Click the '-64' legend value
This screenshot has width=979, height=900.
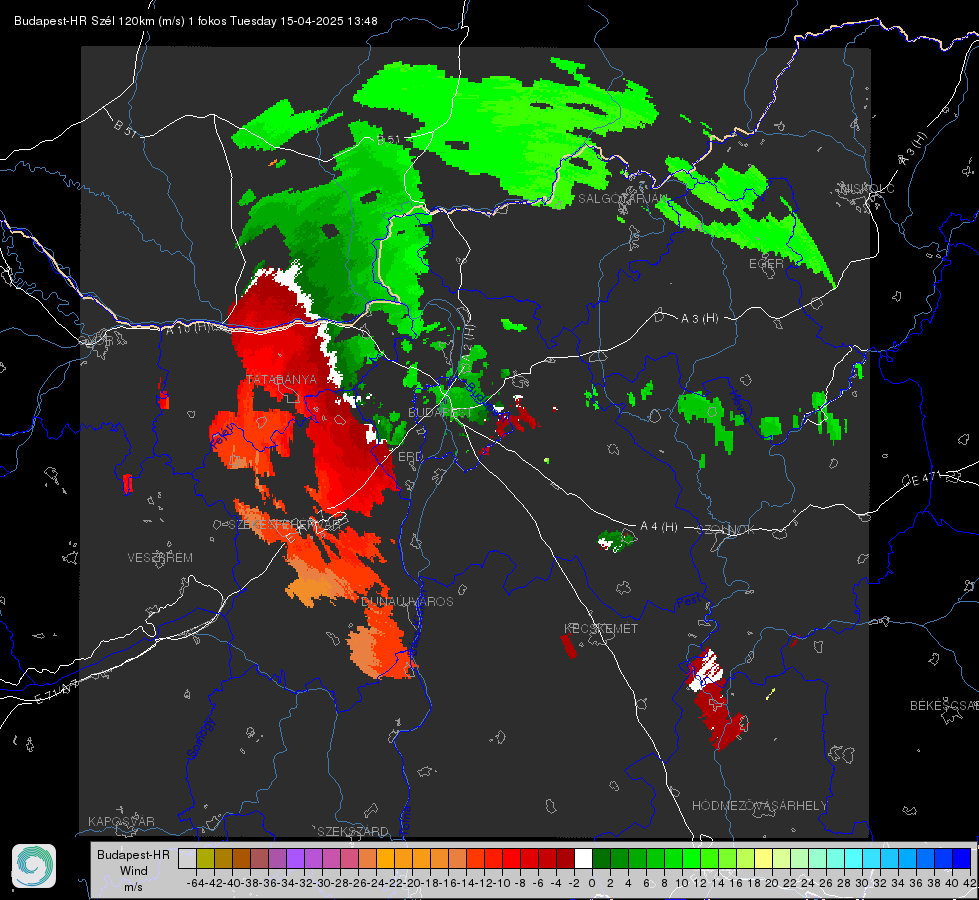click(x=195, y=883)
